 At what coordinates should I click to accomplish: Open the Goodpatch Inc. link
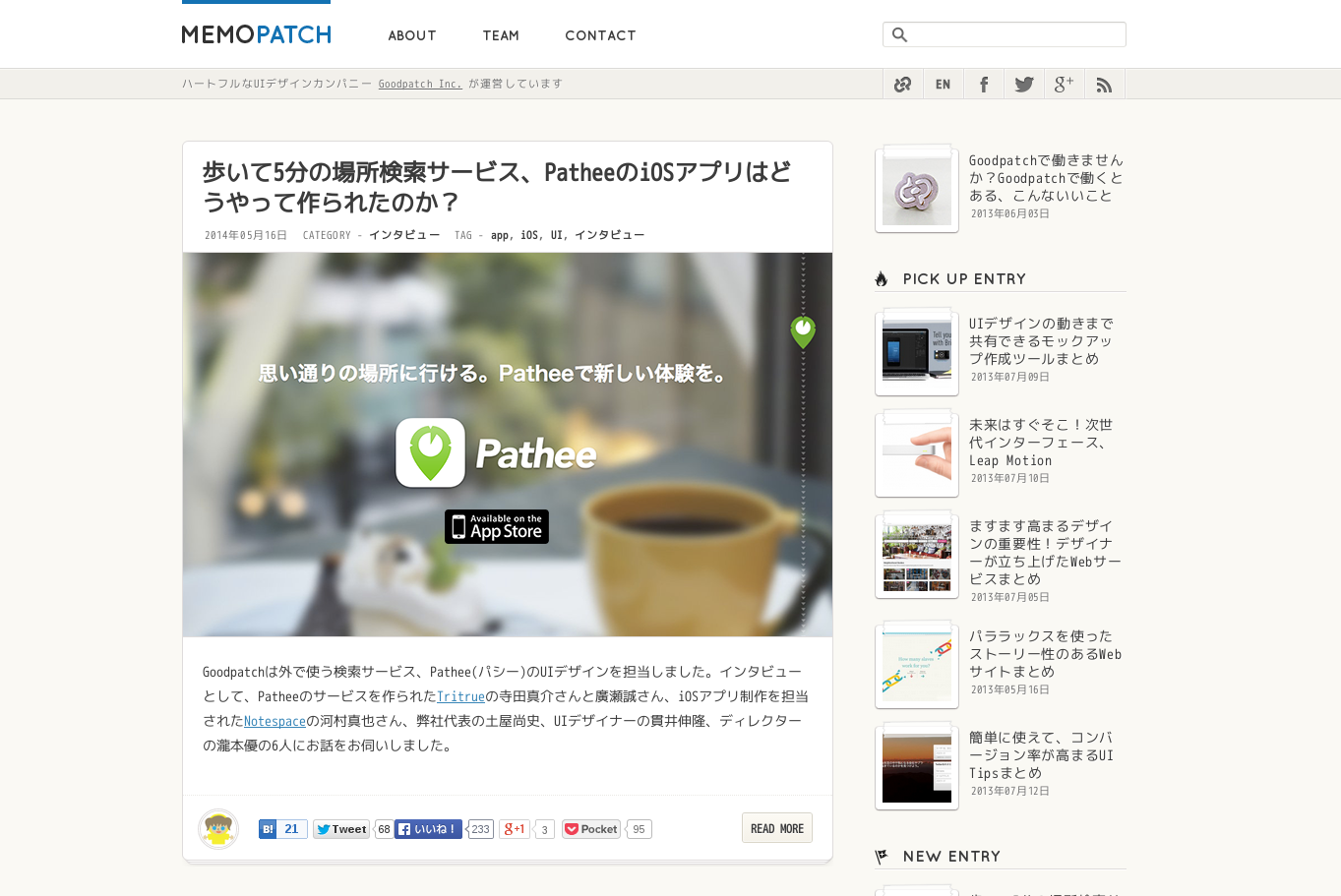(420, 84)
